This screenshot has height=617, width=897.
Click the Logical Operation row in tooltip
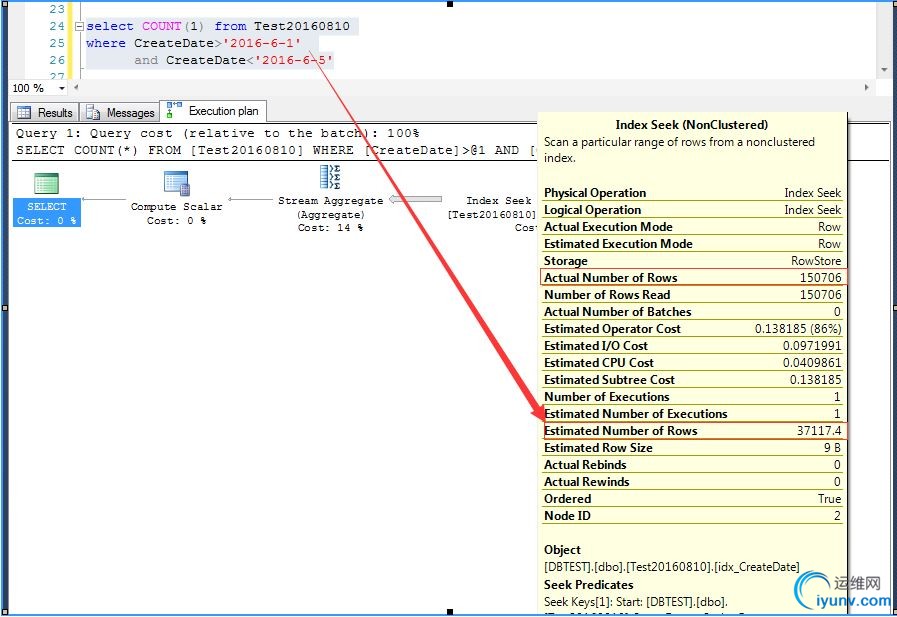point(692,210)
